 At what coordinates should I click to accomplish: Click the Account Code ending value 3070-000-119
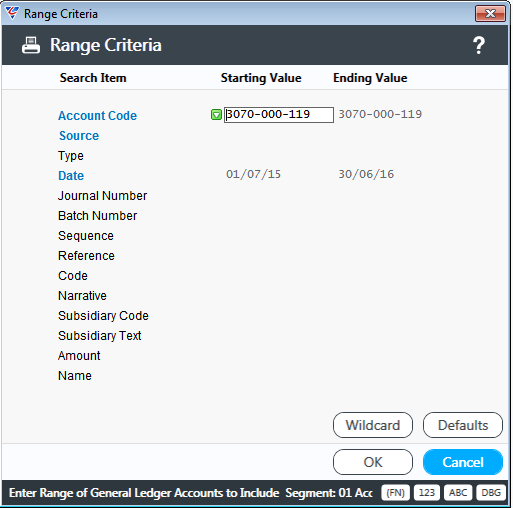[x=380, y=114]
